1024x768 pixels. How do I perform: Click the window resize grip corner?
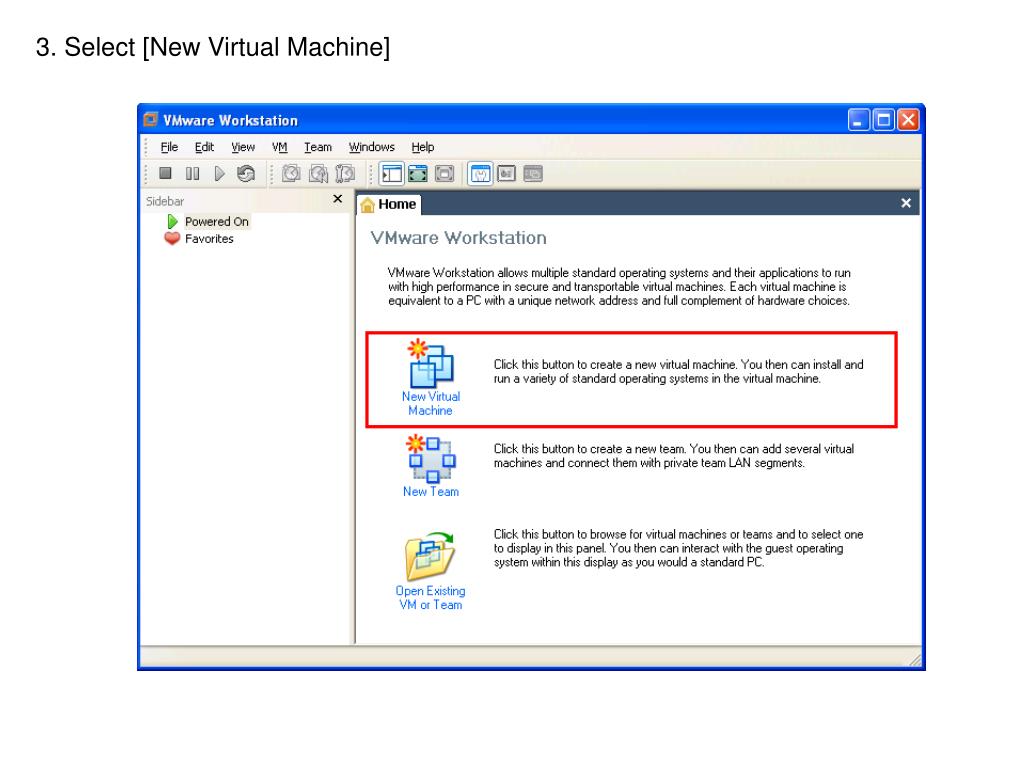[915, 661]
